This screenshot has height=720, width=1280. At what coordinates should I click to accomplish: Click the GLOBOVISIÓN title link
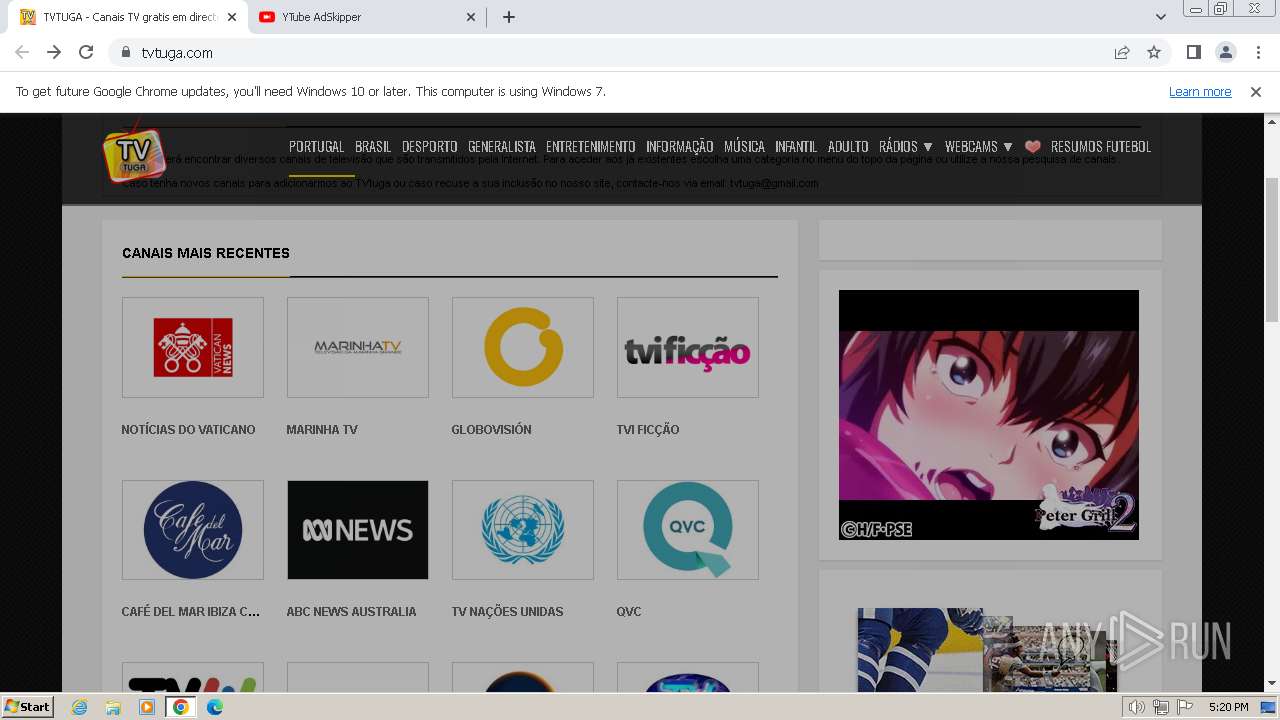pyautogui.click(x=491, y=430)
